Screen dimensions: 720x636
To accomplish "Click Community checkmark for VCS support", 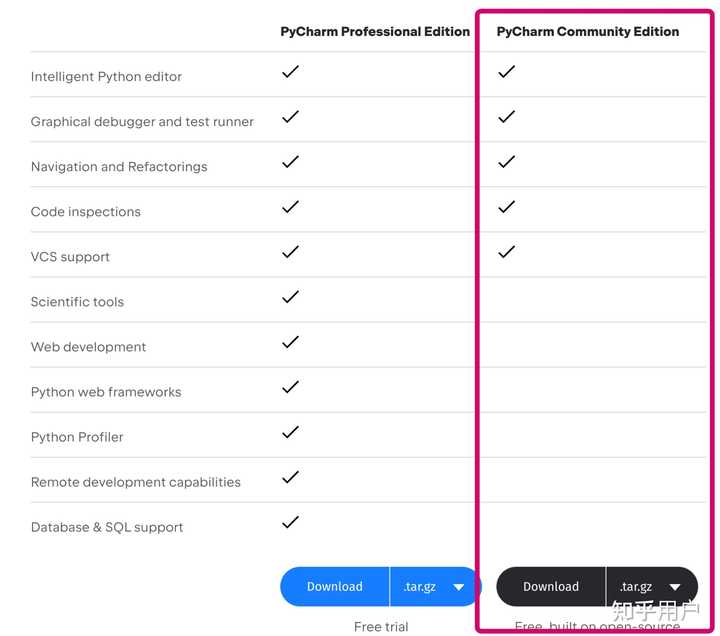I will [506, 252].
